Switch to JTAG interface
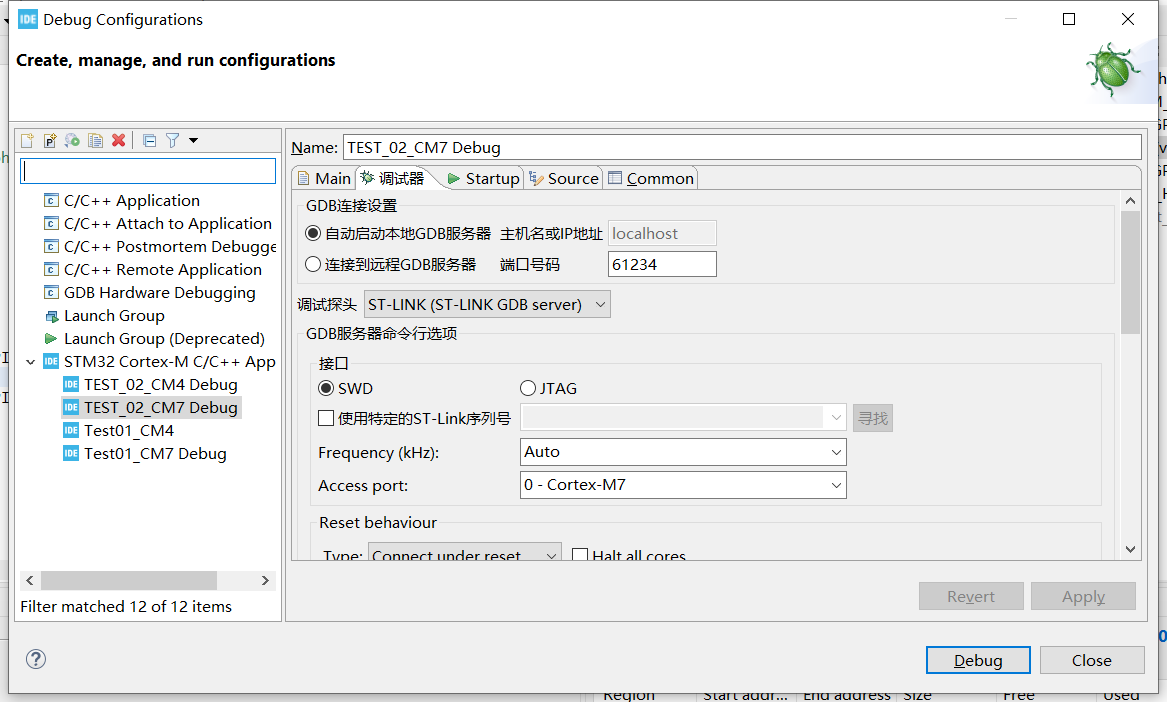The image size is (1167, 702). click(x=527, y=388)
